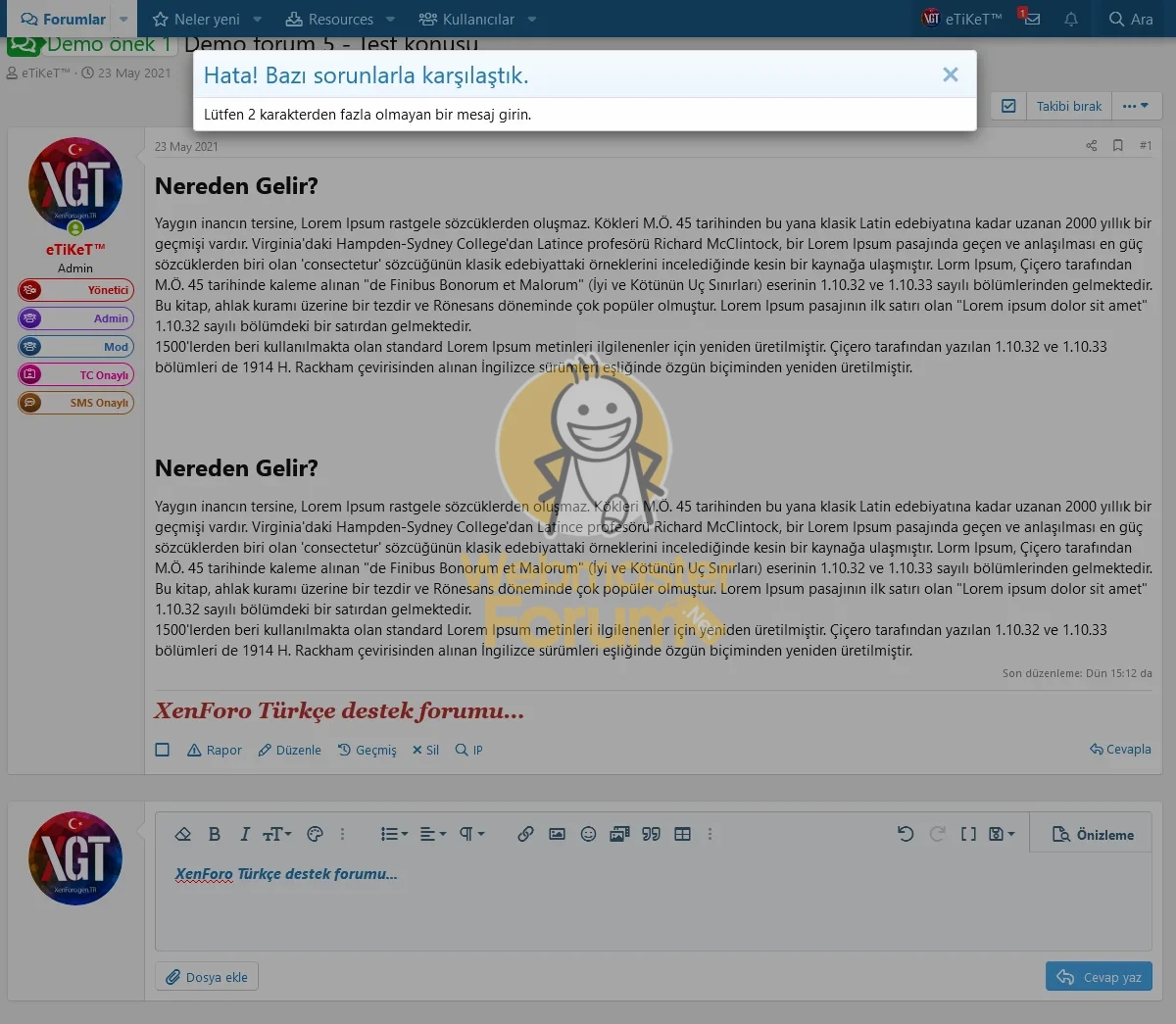The image size is (1176, 1024).
Task: Open the text alignment dropdown
Action: [x=432, y=834]
